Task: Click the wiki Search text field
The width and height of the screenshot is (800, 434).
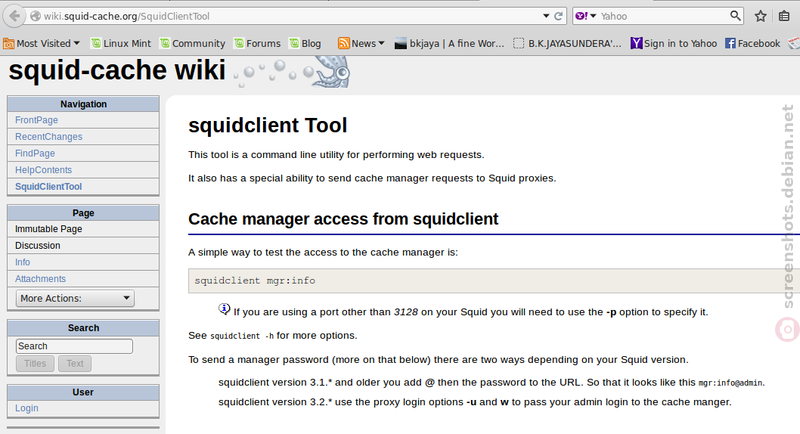Action: [x=74, y=346]
